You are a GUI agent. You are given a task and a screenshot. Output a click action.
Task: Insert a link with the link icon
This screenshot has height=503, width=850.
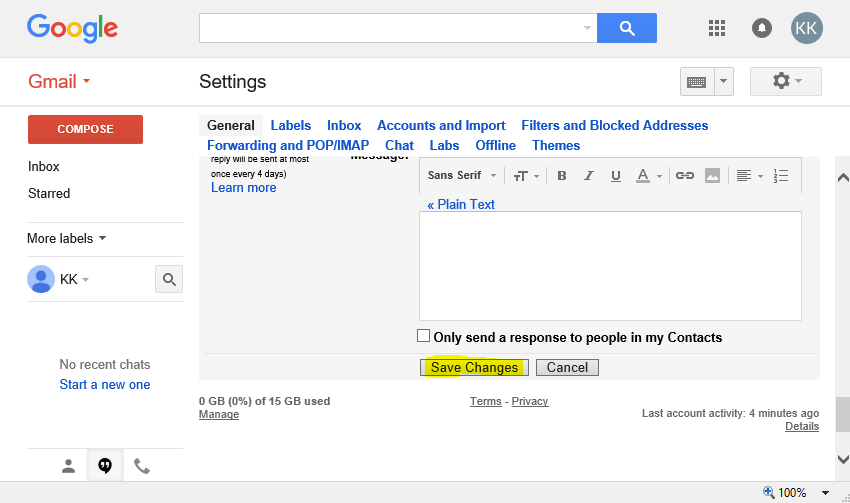(x=685, y=176)
